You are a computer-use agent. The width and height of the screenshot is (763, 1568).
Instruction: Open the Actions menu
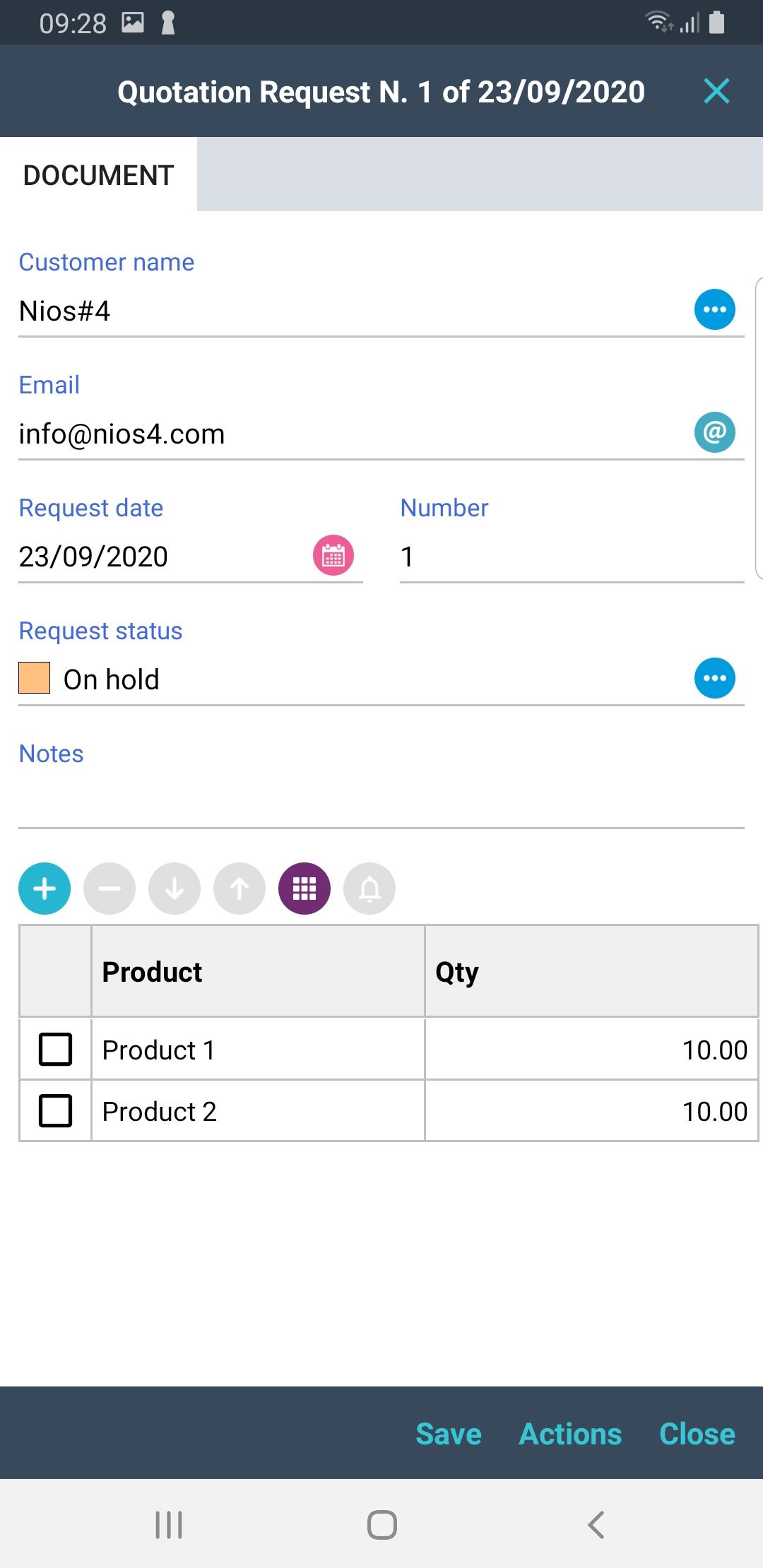coord(570,1434)
